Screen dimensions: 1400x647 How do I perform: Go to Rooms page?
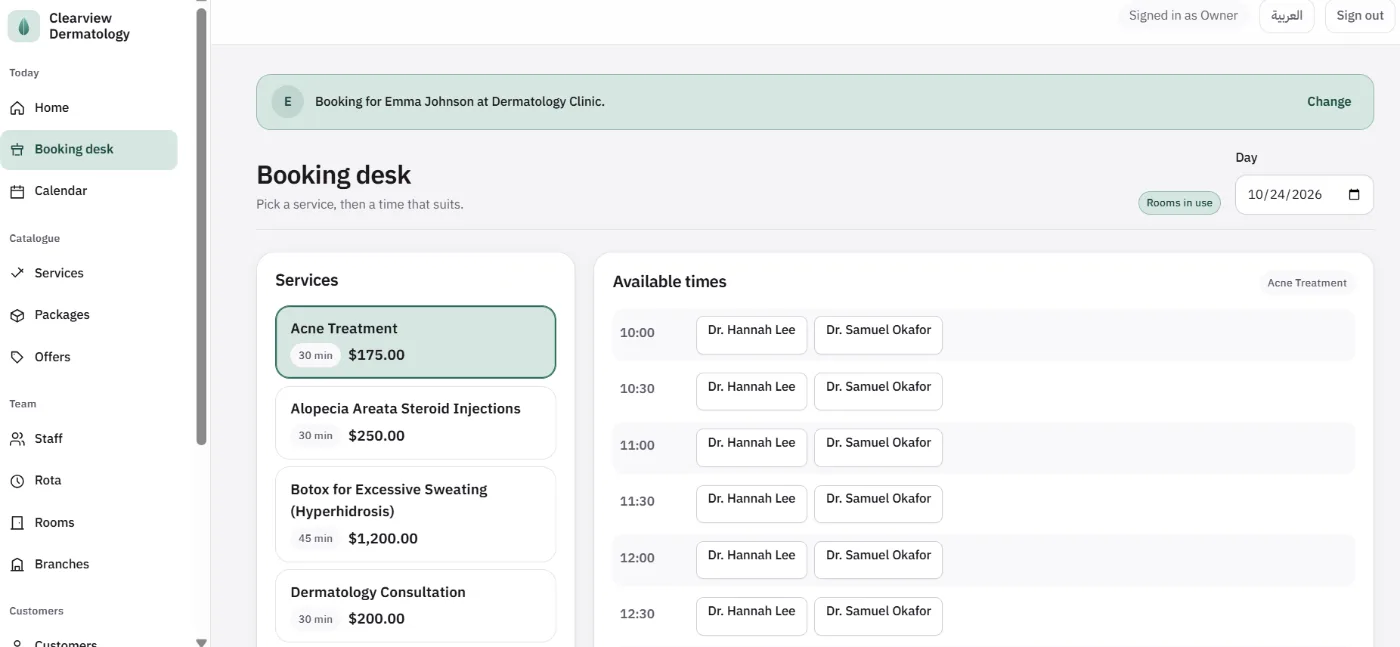pos(89,523)
